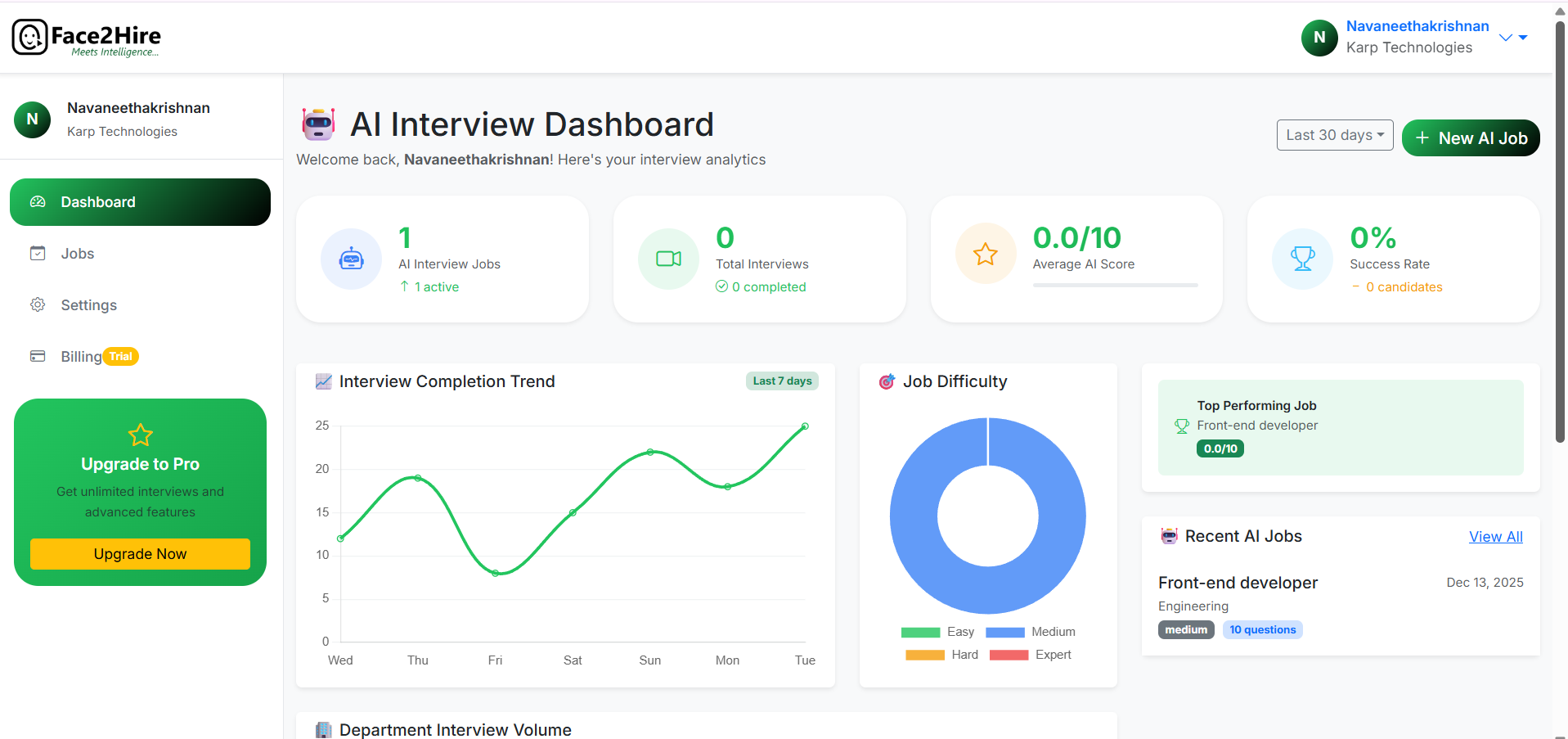Click the trophy icon on Success Rate card
The height and width of the screenshot is (739, 1568).
(x=1301, y=259)
